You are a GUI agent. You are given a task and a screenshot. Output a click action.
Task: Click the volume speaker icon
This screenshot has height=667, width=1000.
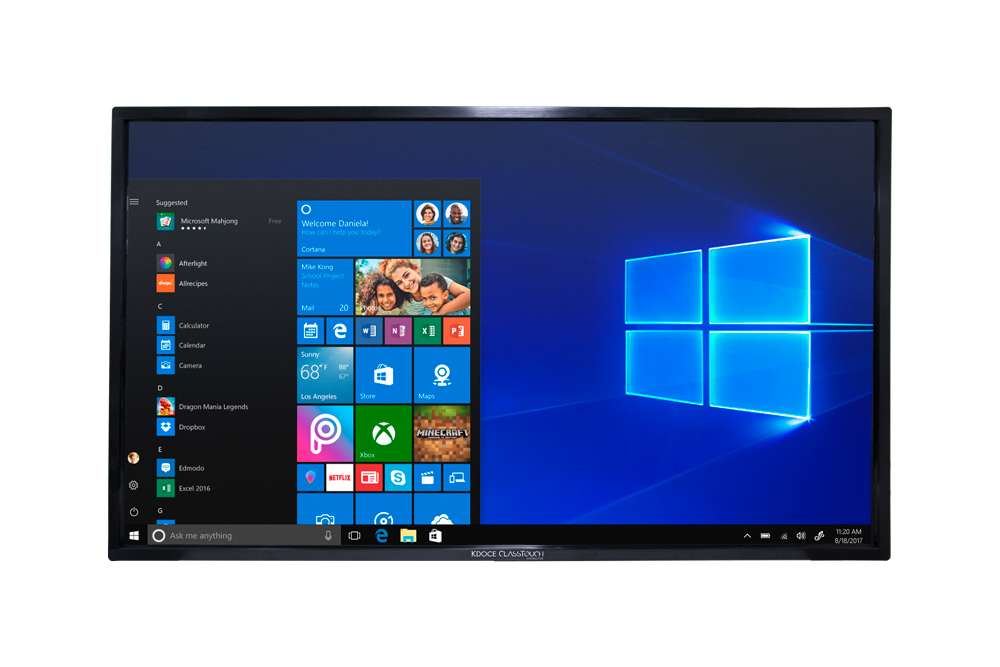[x=801, y=536]
